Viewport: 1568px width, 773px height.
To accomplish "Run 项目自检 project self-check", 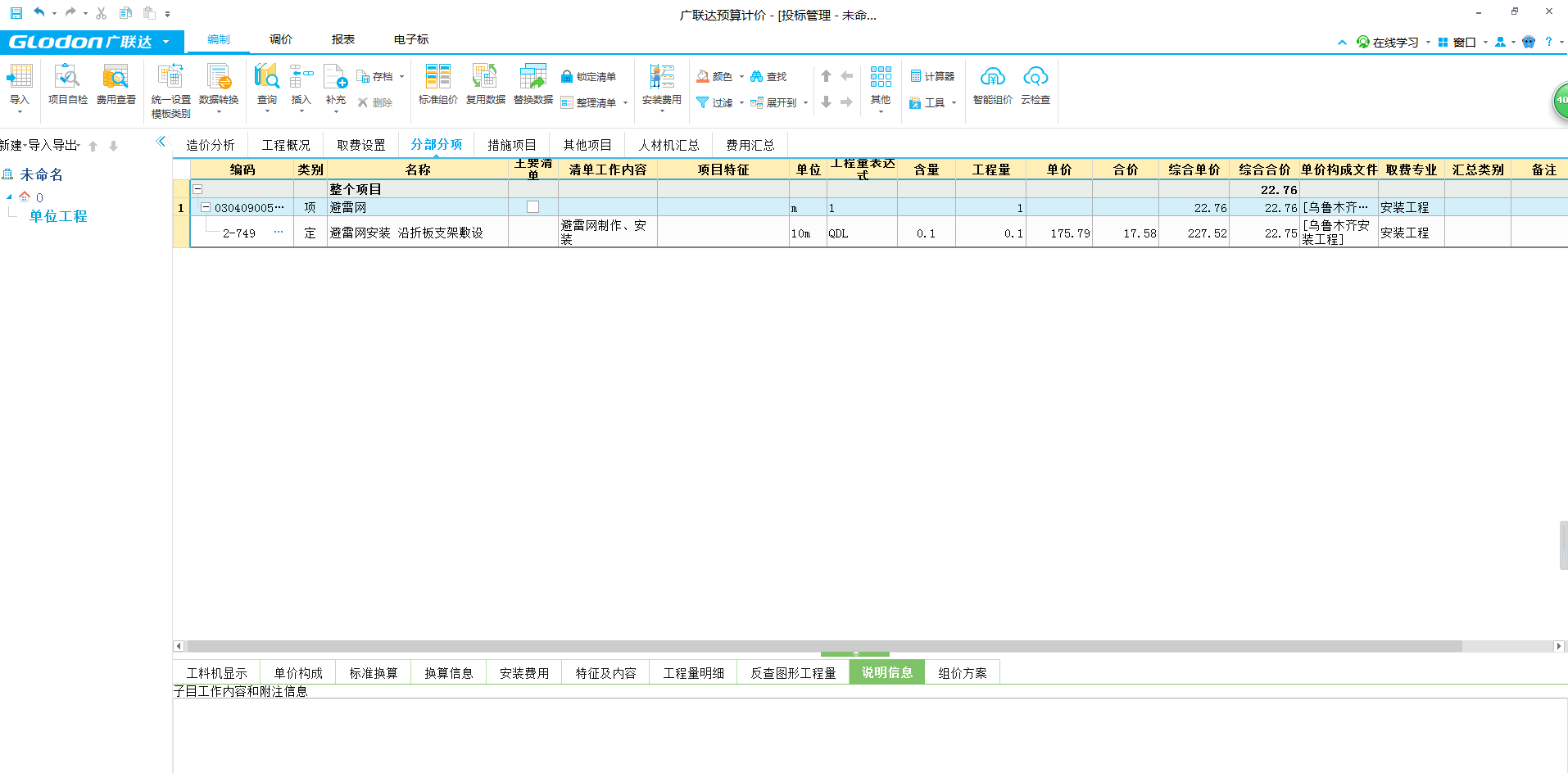I will [67, 84].
